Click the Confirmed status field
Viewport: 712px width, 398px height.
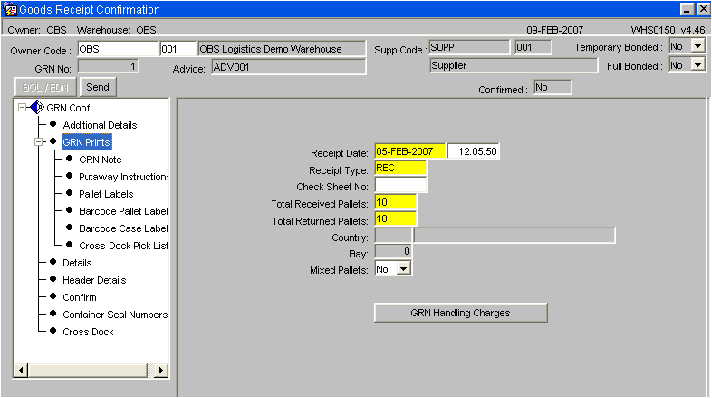coord(552,87)
